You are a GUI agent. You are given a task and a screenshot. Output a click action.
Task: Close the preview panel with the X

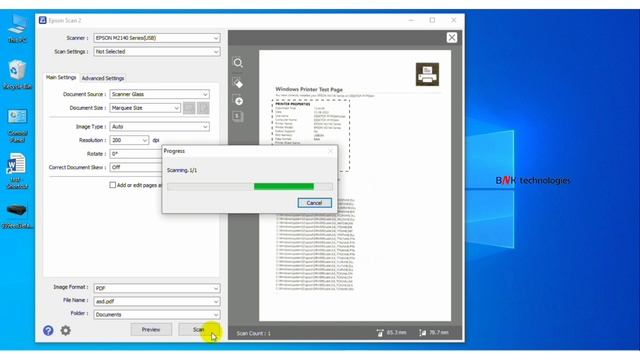(x=451, y=38)
